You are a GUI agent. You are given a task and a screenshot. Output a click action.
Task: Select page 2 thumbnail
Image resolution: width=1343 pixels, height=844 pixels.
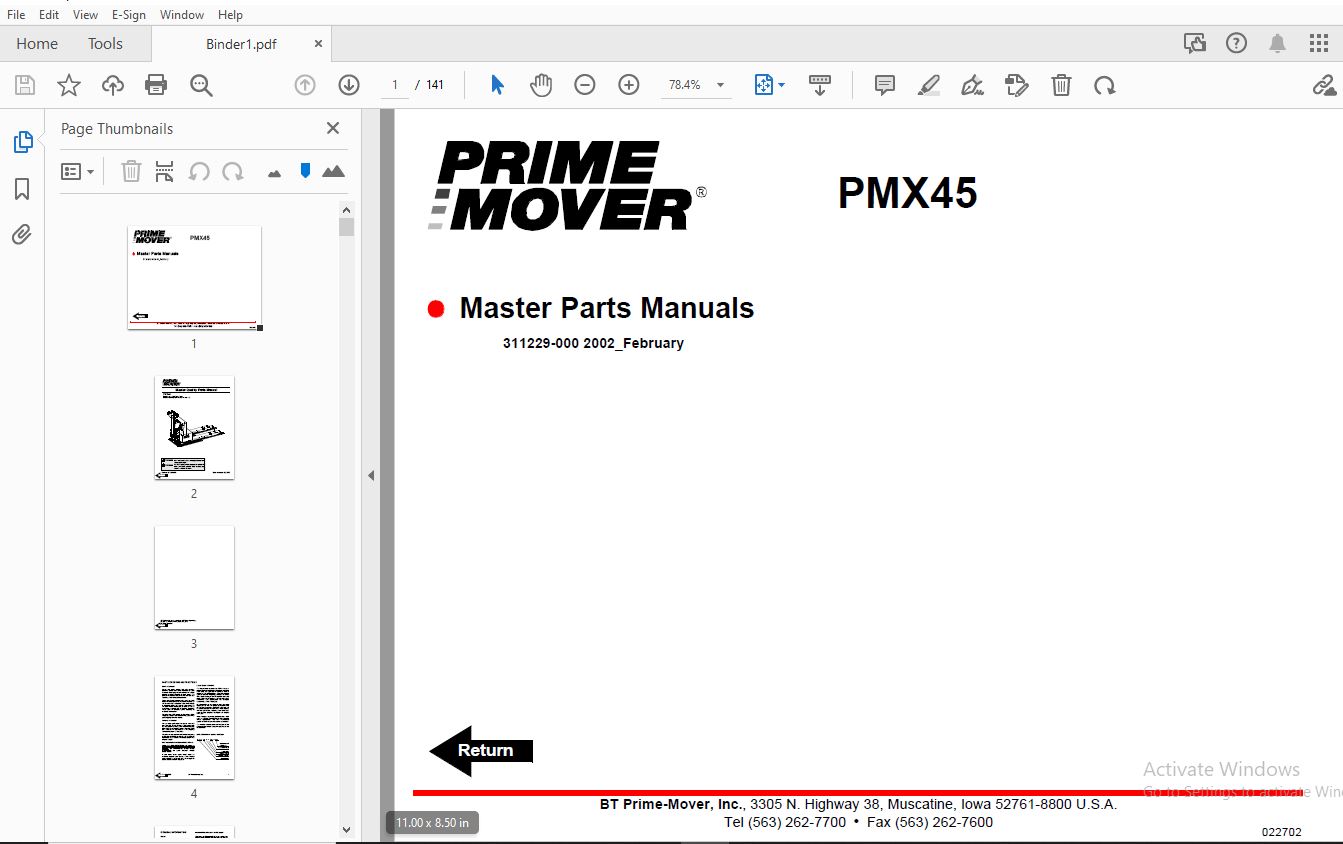point(194,428)
